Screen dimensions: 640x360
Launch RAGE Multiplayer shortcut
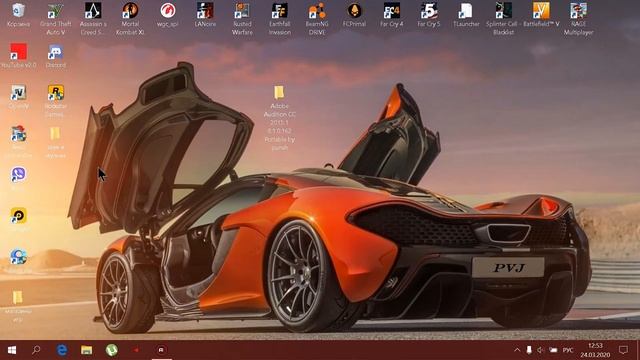[578, 11]
